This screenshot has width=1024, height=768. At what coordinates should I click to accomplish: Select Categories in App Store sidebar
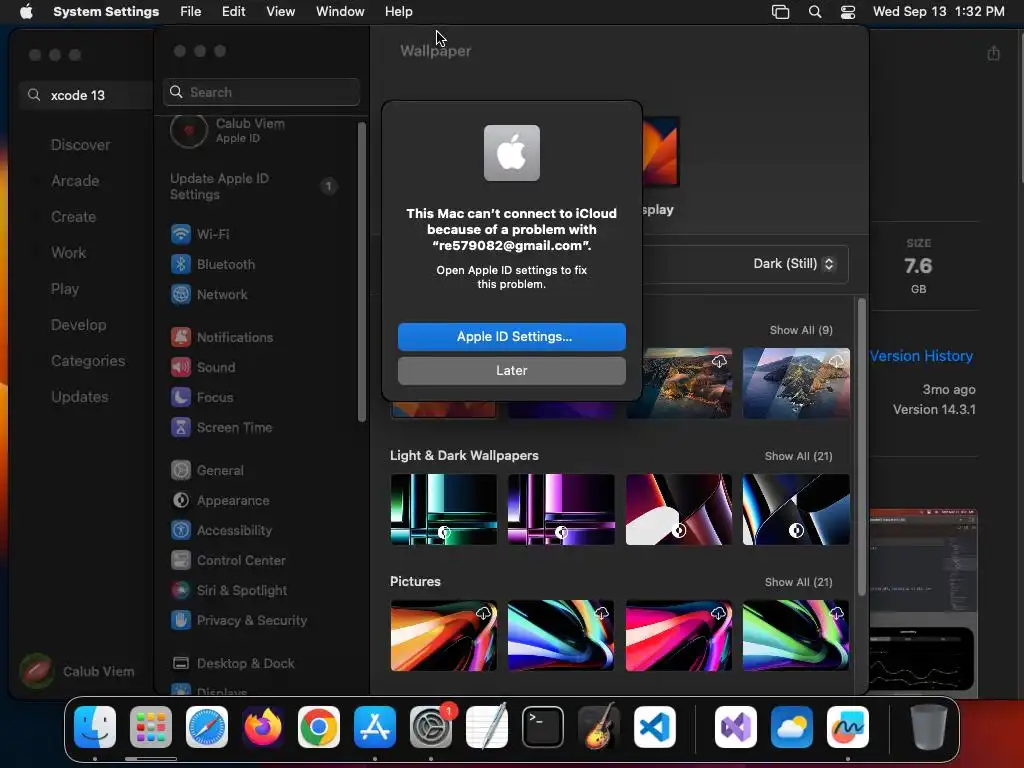coord(88,360)
